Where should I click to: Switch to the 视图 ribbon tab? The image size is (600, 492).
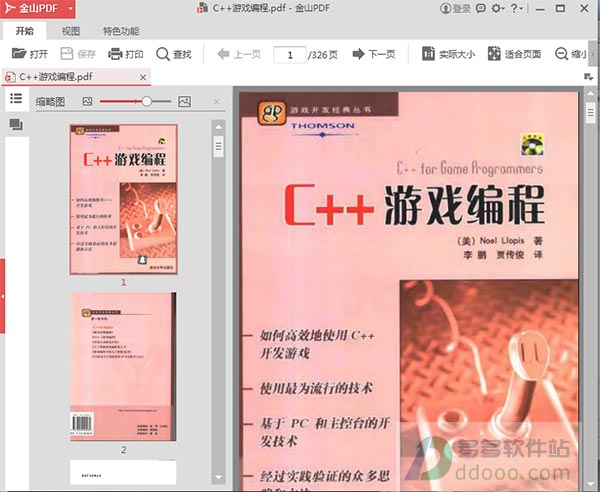[71, 31]
